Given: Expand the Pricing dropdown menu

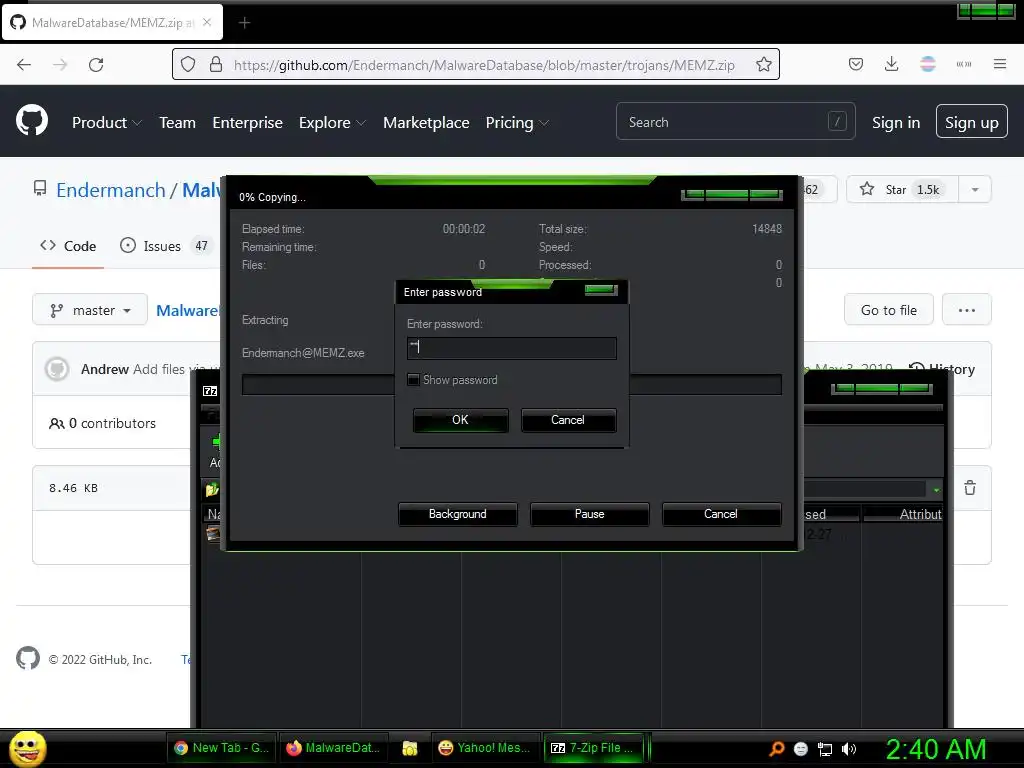Looking at the screenshot, I should tap(517, 122).
